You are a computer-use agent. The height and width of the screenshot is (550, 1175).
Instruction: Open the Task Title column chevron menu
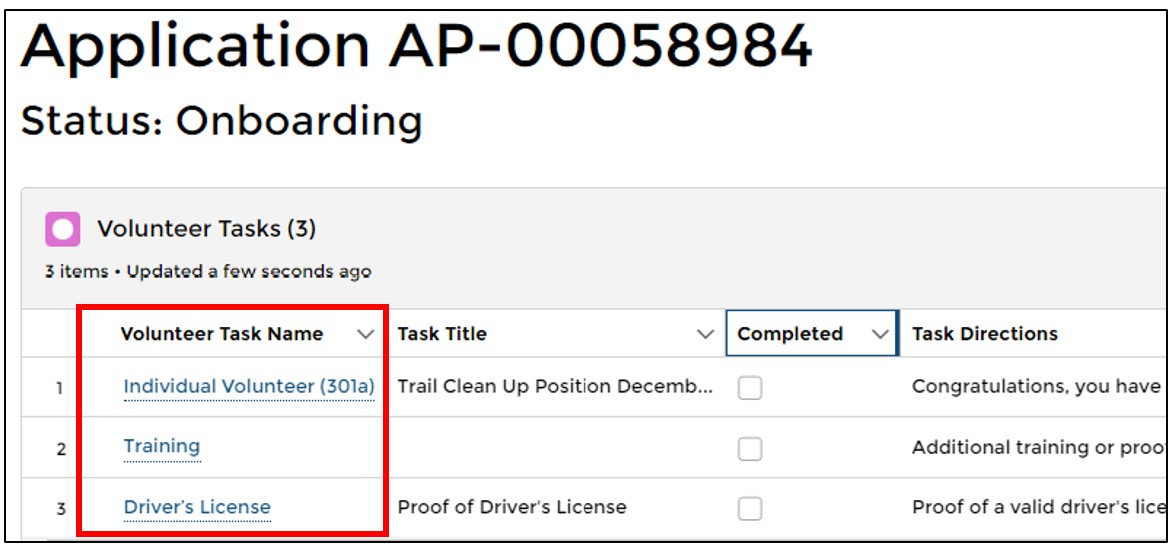[x=705, y=334]
